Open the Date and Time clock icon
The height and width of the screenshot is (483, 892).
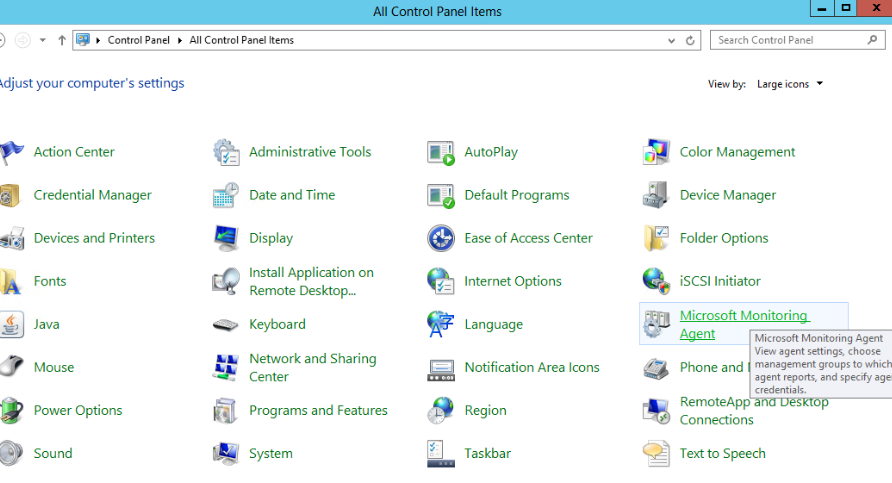pyautogui.click(x=226, y=195)
